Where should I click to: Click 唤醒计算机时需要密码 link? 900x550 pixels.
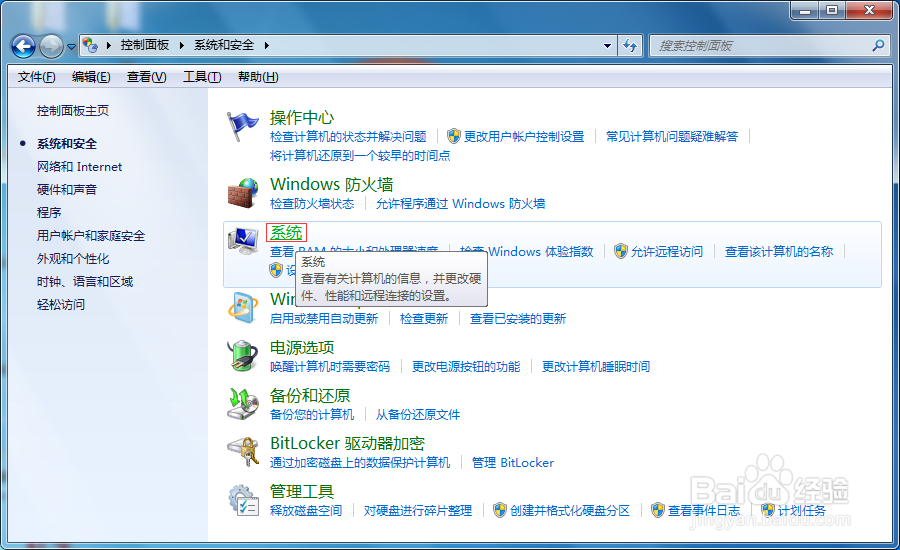[x=330, y=366]
